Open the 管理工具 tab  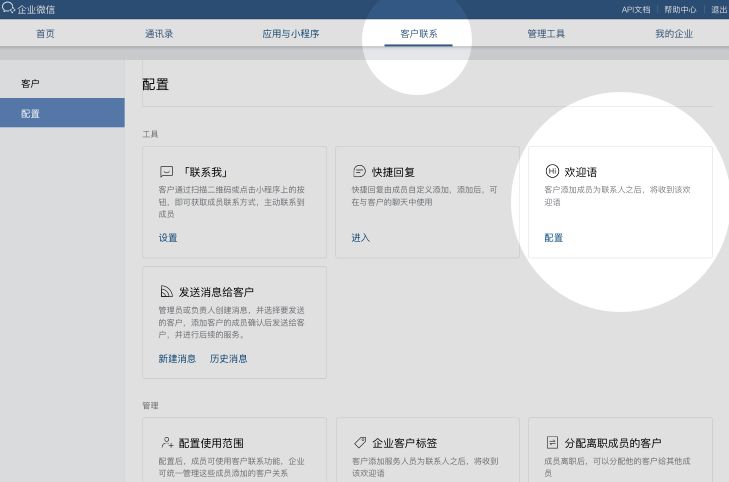[x=546, y=34]
